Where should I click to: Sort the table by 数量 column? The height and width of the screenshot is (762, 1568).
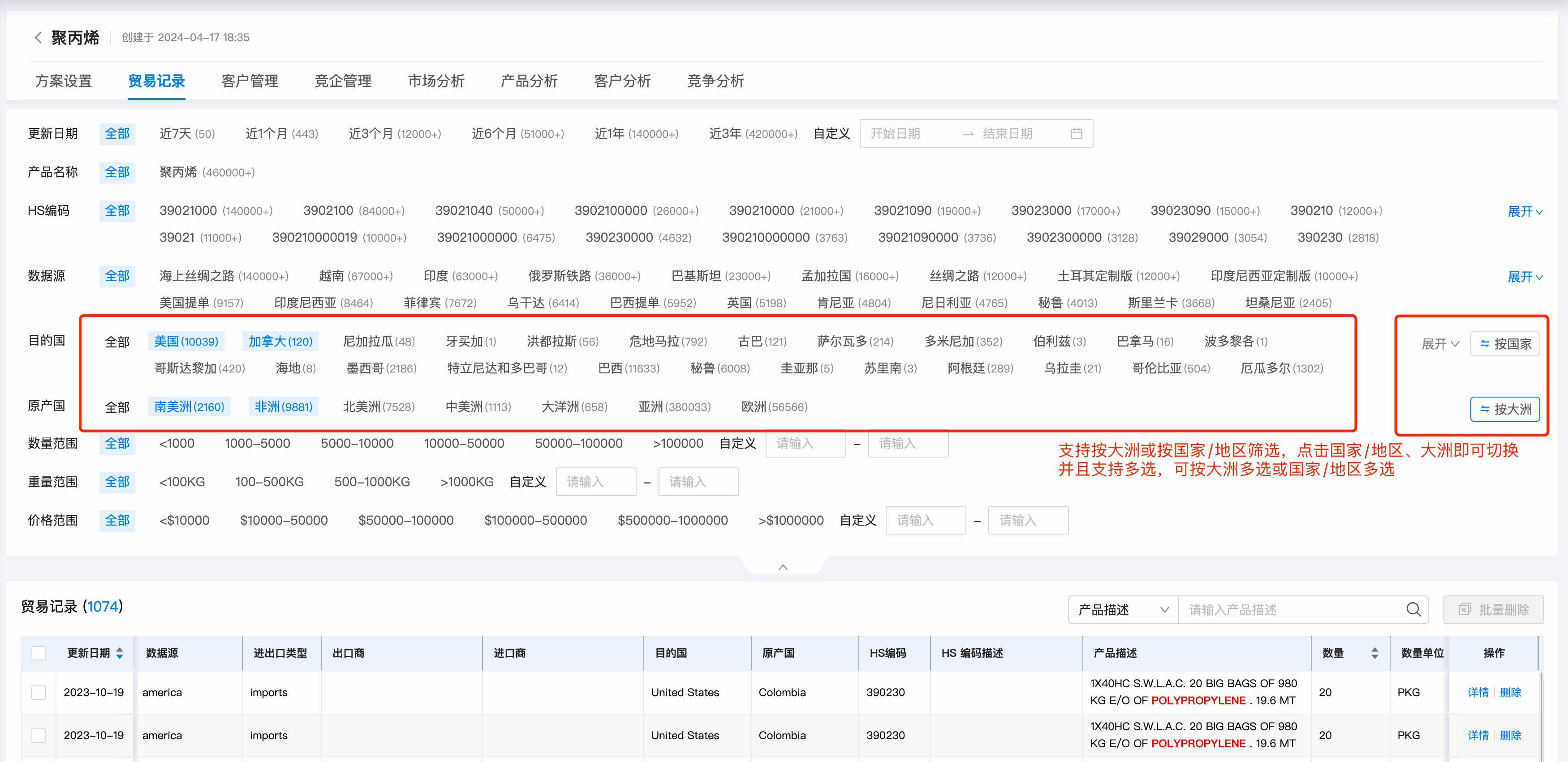click(x=1374, y=652)
